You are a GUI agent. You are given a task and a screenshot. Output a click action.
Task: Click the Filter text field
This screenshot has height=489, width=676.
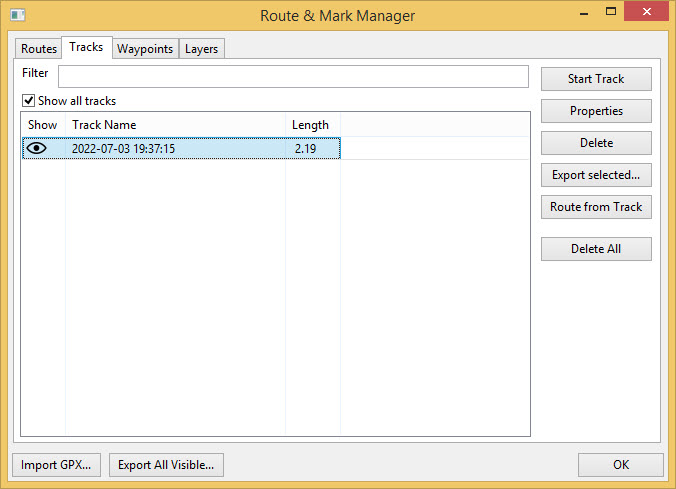[293, 77]
